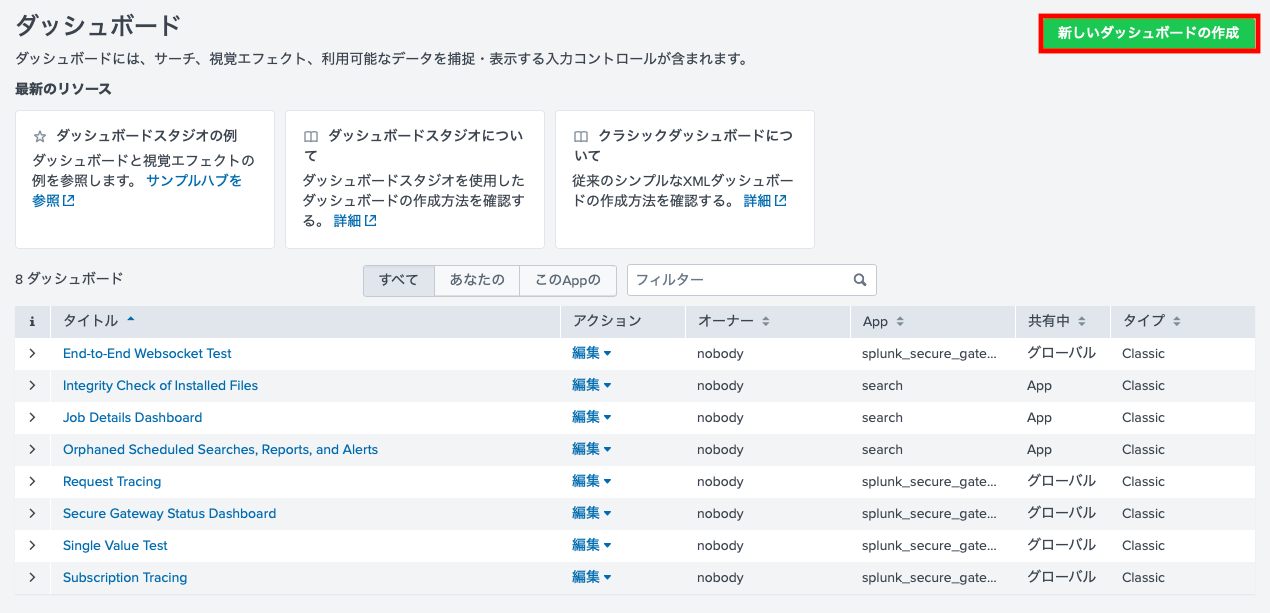Screen dimensions: 1270x613
Task: Switch to the このAppの tab
Action: (568, 280)
